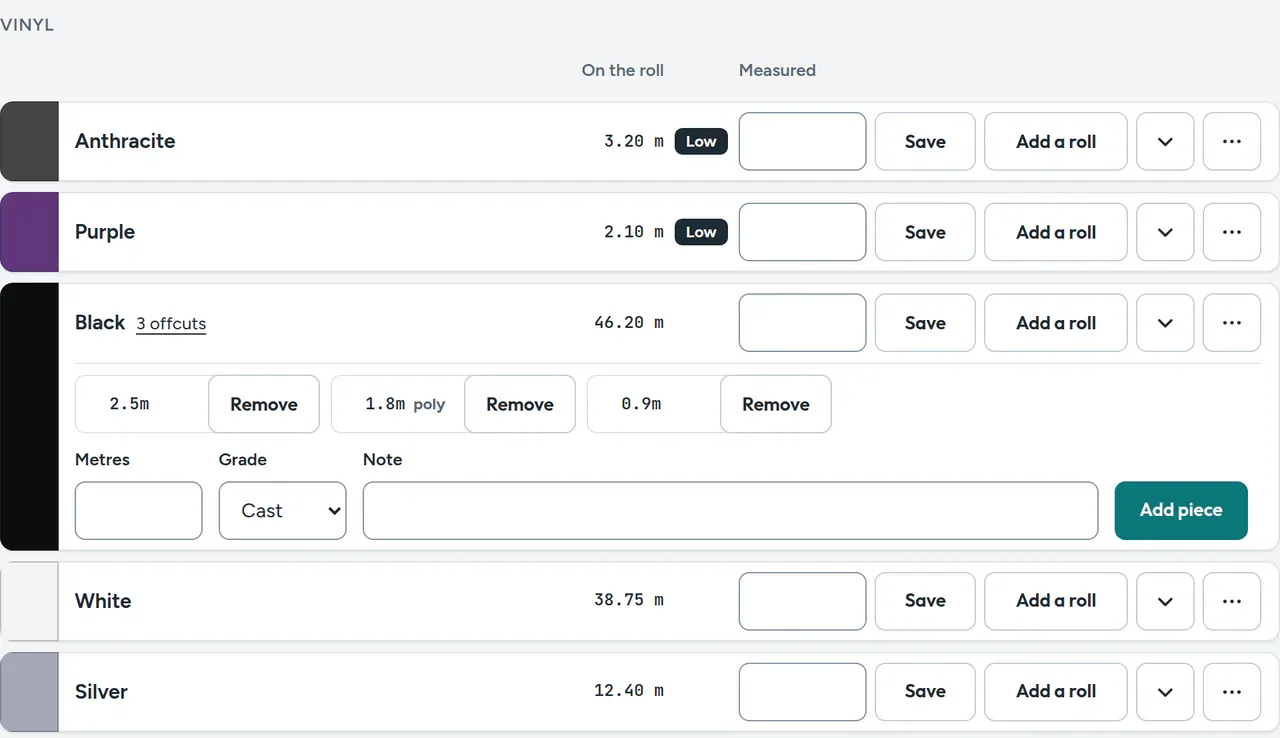Open the Grade dropdown showing Cast
1280x738 pixels.
pyautogui.click(x=283, y=510)
